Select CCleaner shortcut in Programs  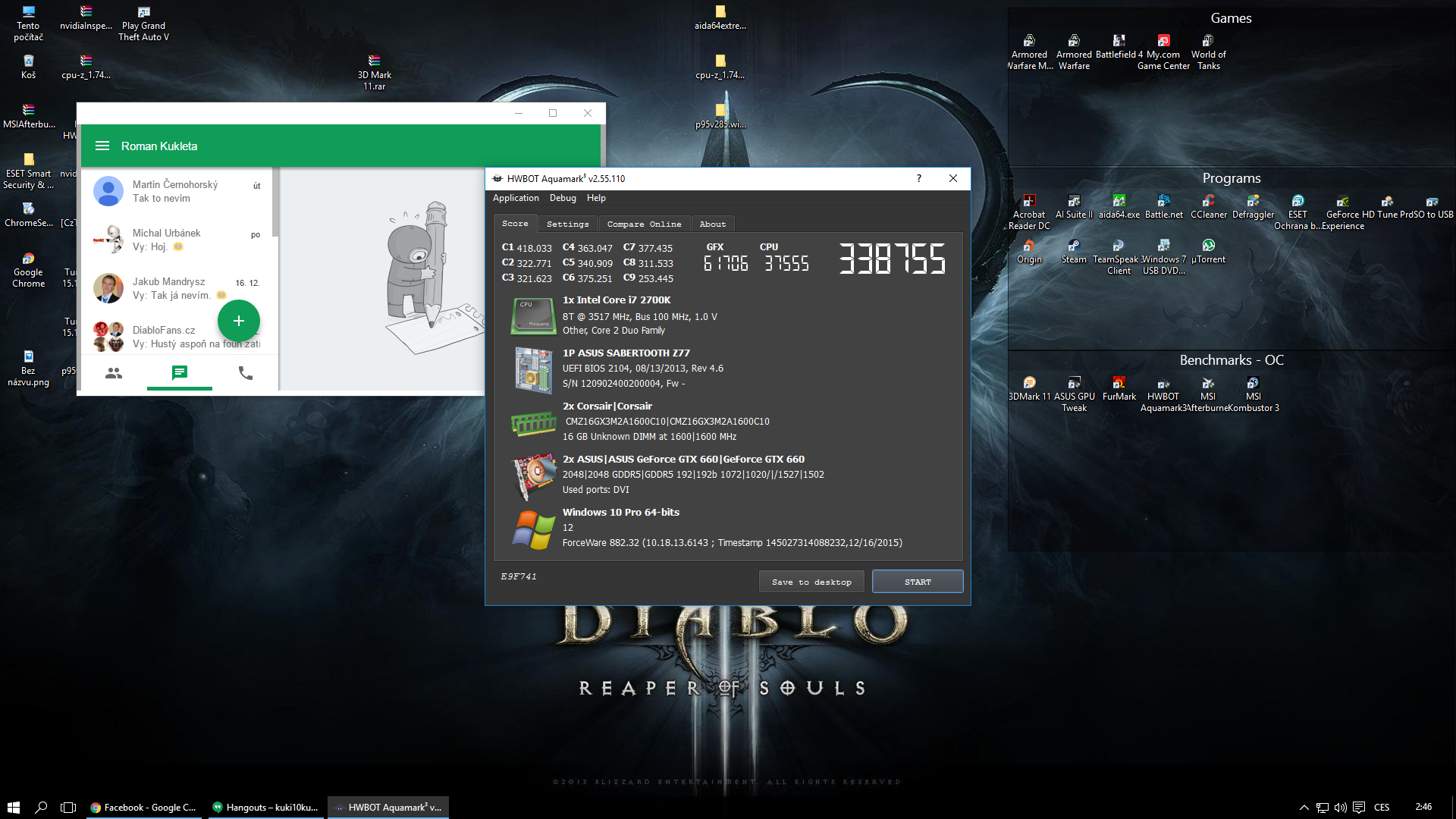point(1208,206)
